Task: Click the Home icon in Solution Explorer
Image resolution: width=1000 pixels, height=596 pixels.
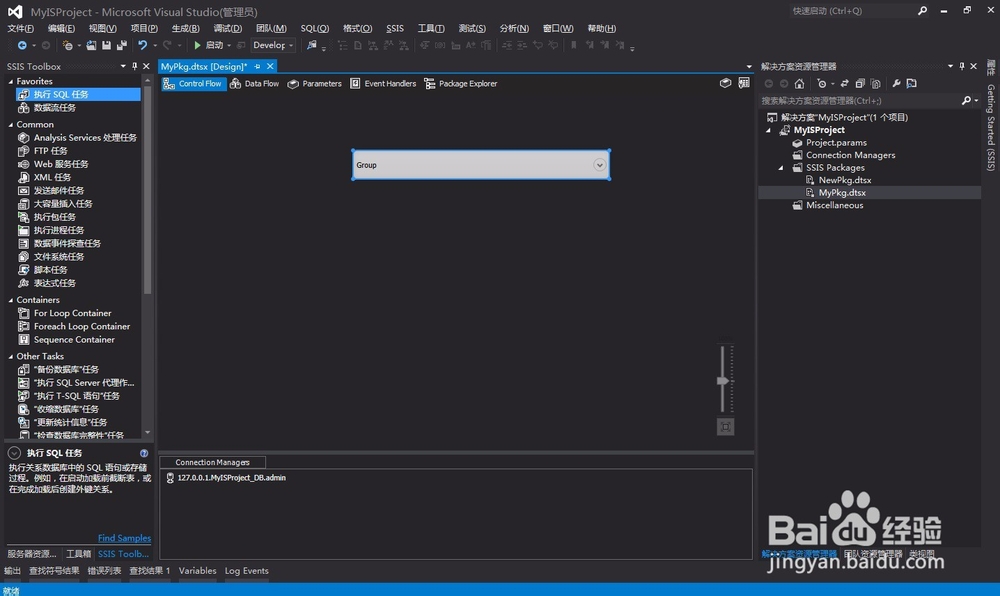Action: (799, 84)
